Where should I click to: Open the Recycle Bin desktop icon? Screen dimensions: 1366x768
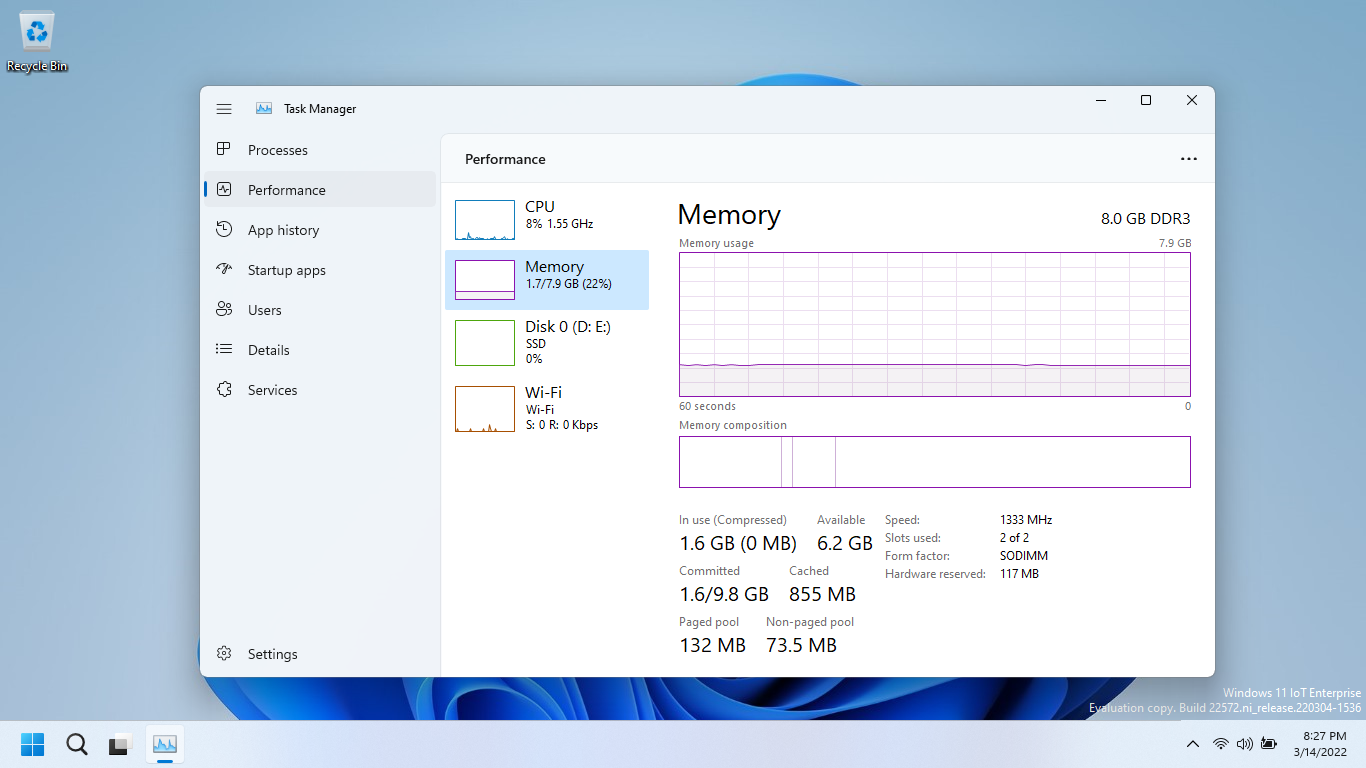(37, 42)
